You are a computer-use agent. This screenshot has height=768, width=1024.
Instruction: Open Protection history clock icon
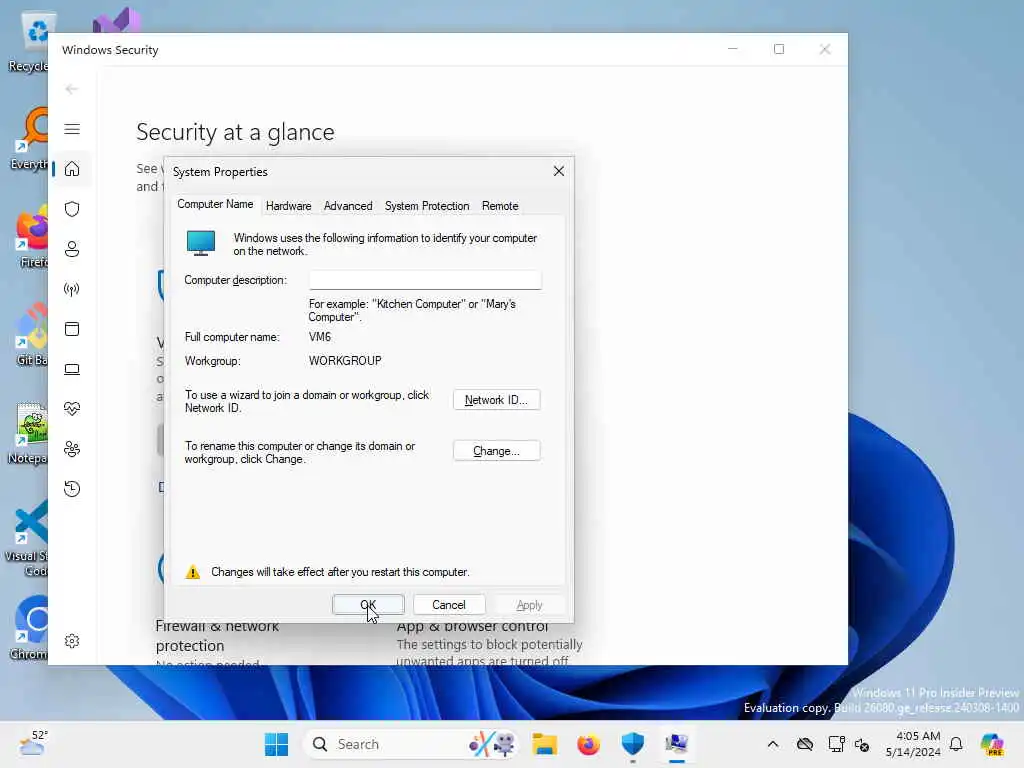72,488
